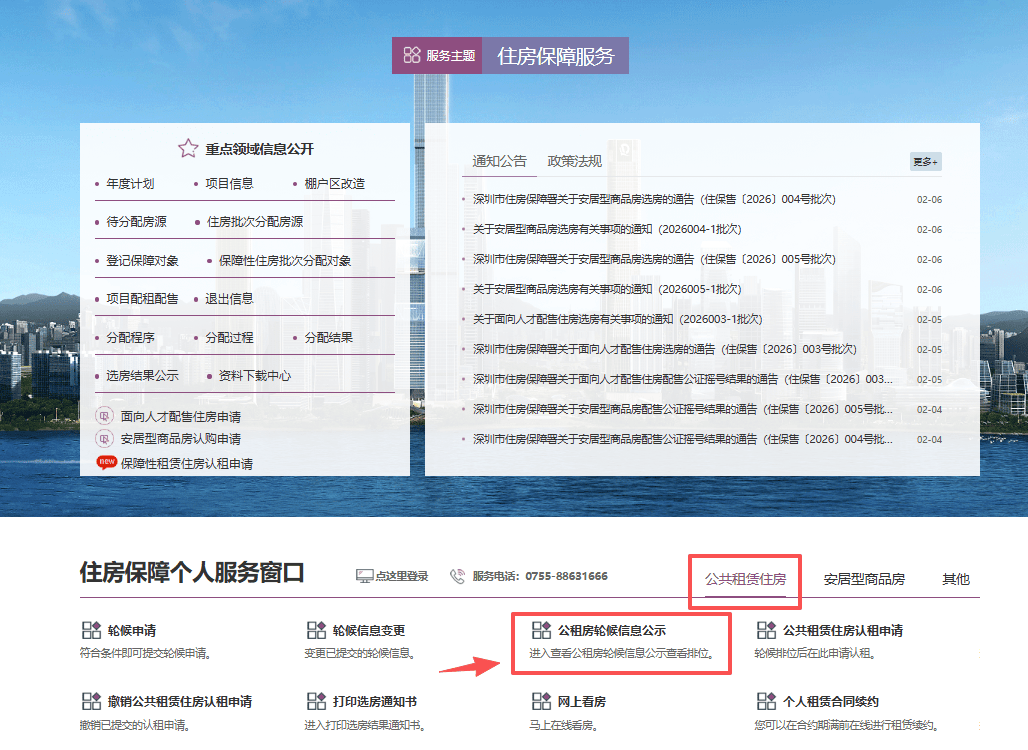Click the phone icon beside 服务电话
This screenshot has width=1028, height=750.
point(457,575)
